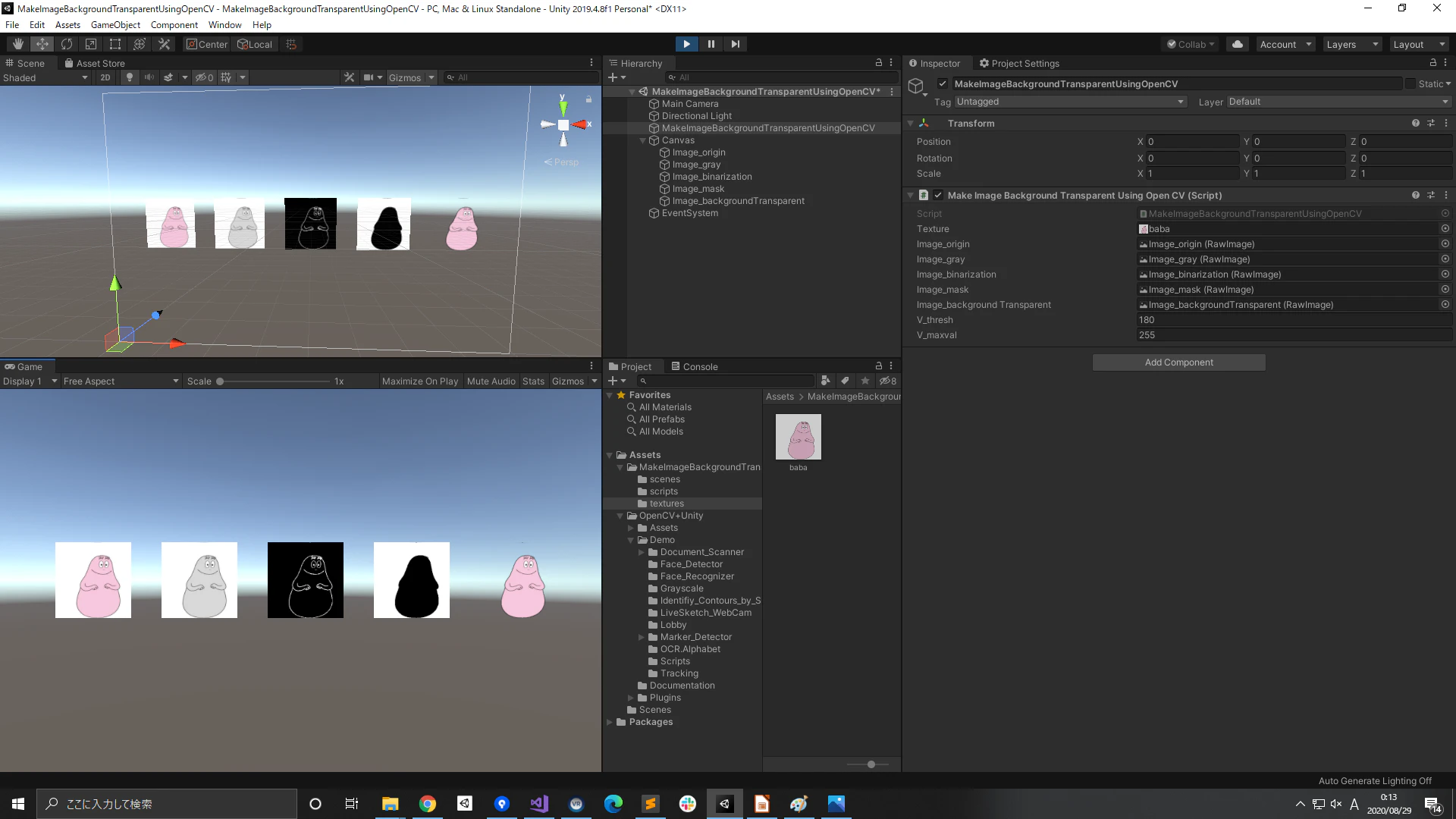1456x819 pixels.
Task: Open the cloud services icon
Action: [1238, 44]
